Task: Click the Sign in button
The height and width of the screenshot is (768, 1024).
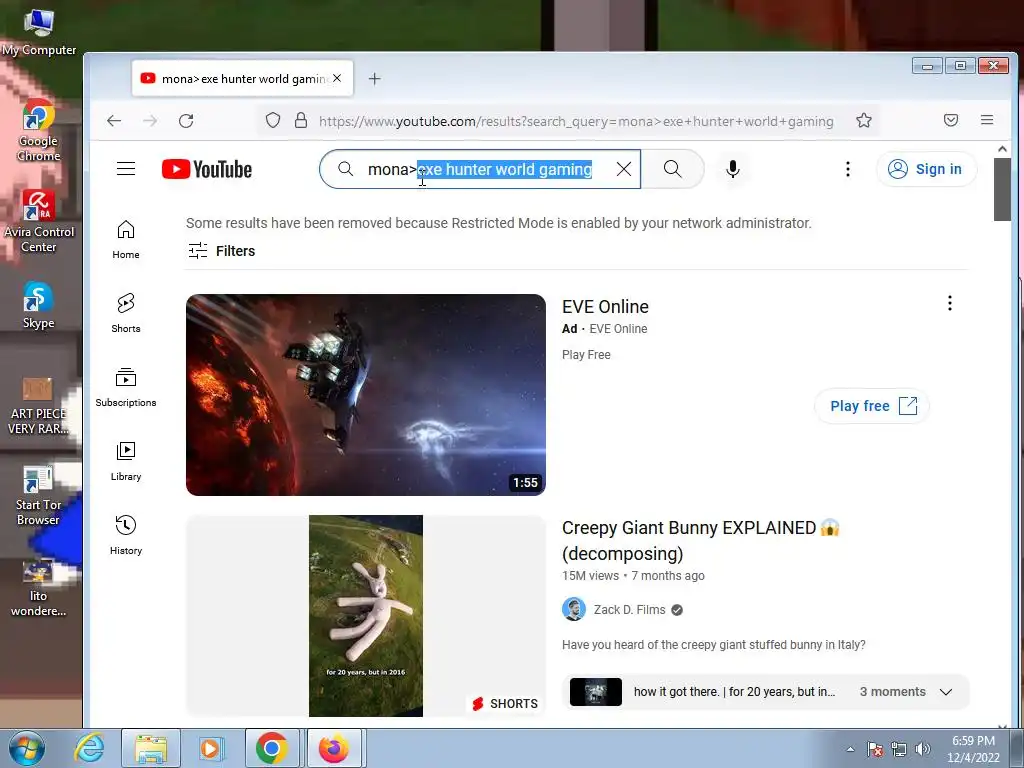Action: coord(926,169)
